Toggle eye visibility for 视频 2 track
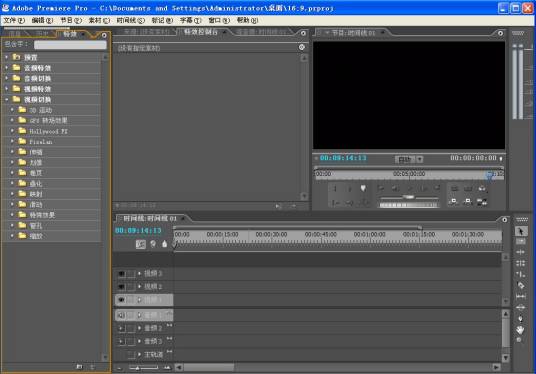The width and height of the screenshot is (536, 374). pos(121,286)
